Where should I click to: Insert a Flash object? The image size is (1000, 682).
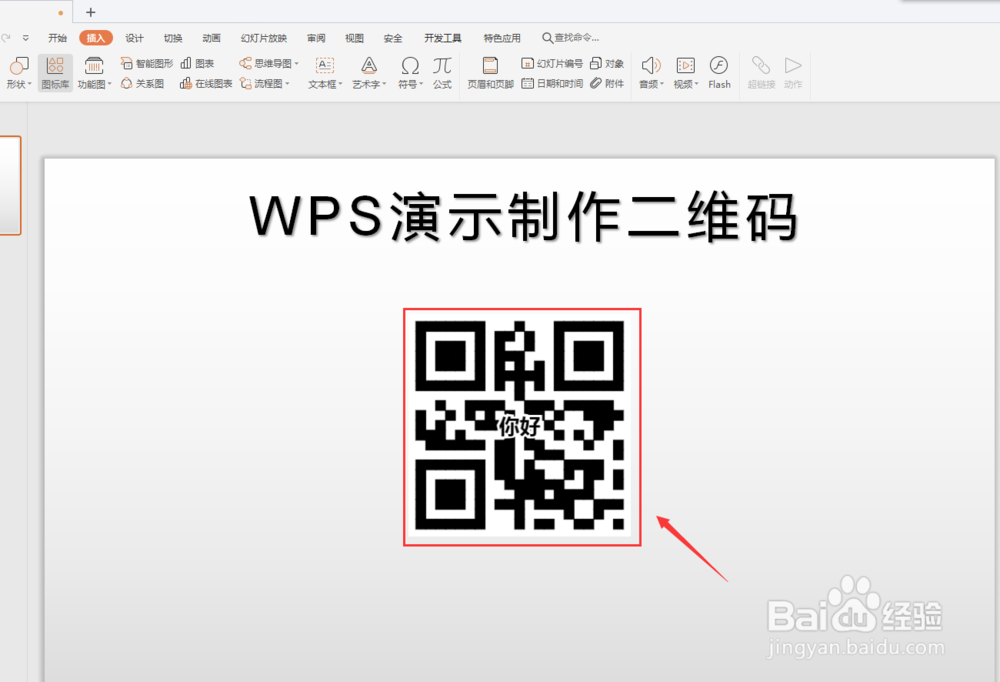click(719, 72)
